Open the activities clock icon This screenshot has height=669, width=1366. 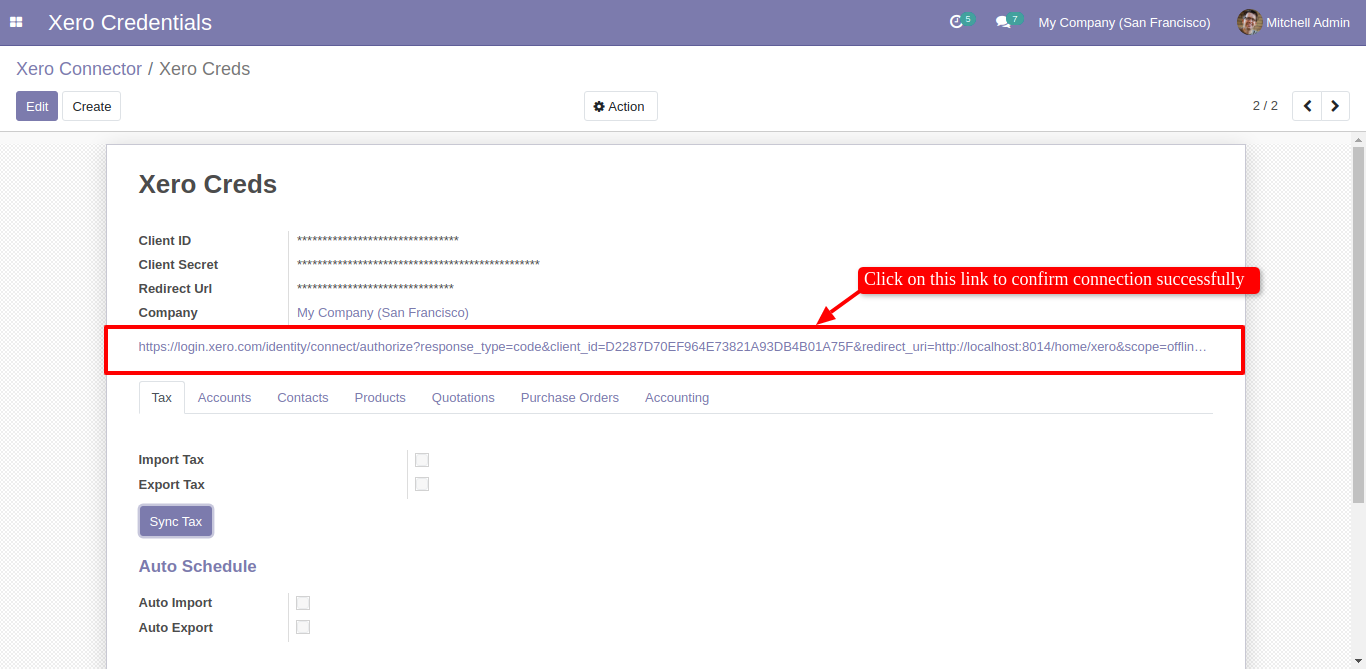957,22
